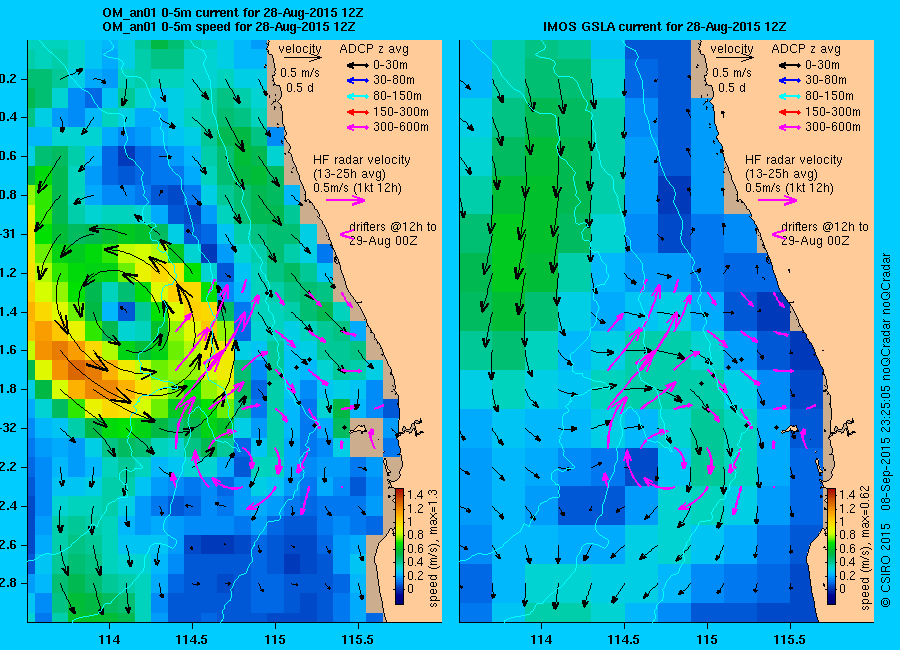Click the small offshore island in IMOS GSLA panel
Screen dimensions: 900x650
click(x=792, y=429)
